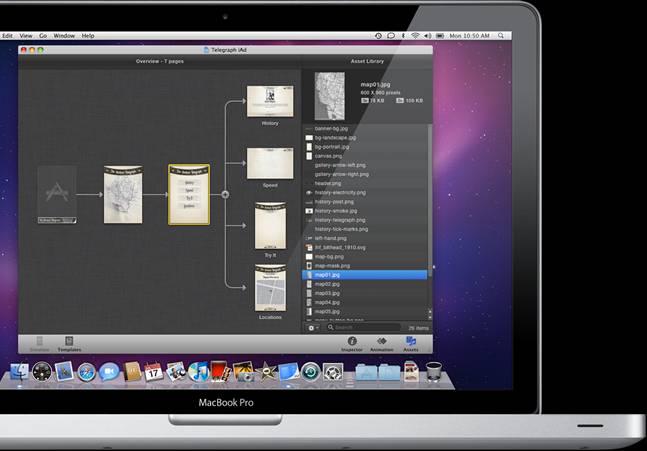Open the Templates toolbar icon
Image resolution: width=647 pixels, height=451 pixels.
tap(69, 343)
